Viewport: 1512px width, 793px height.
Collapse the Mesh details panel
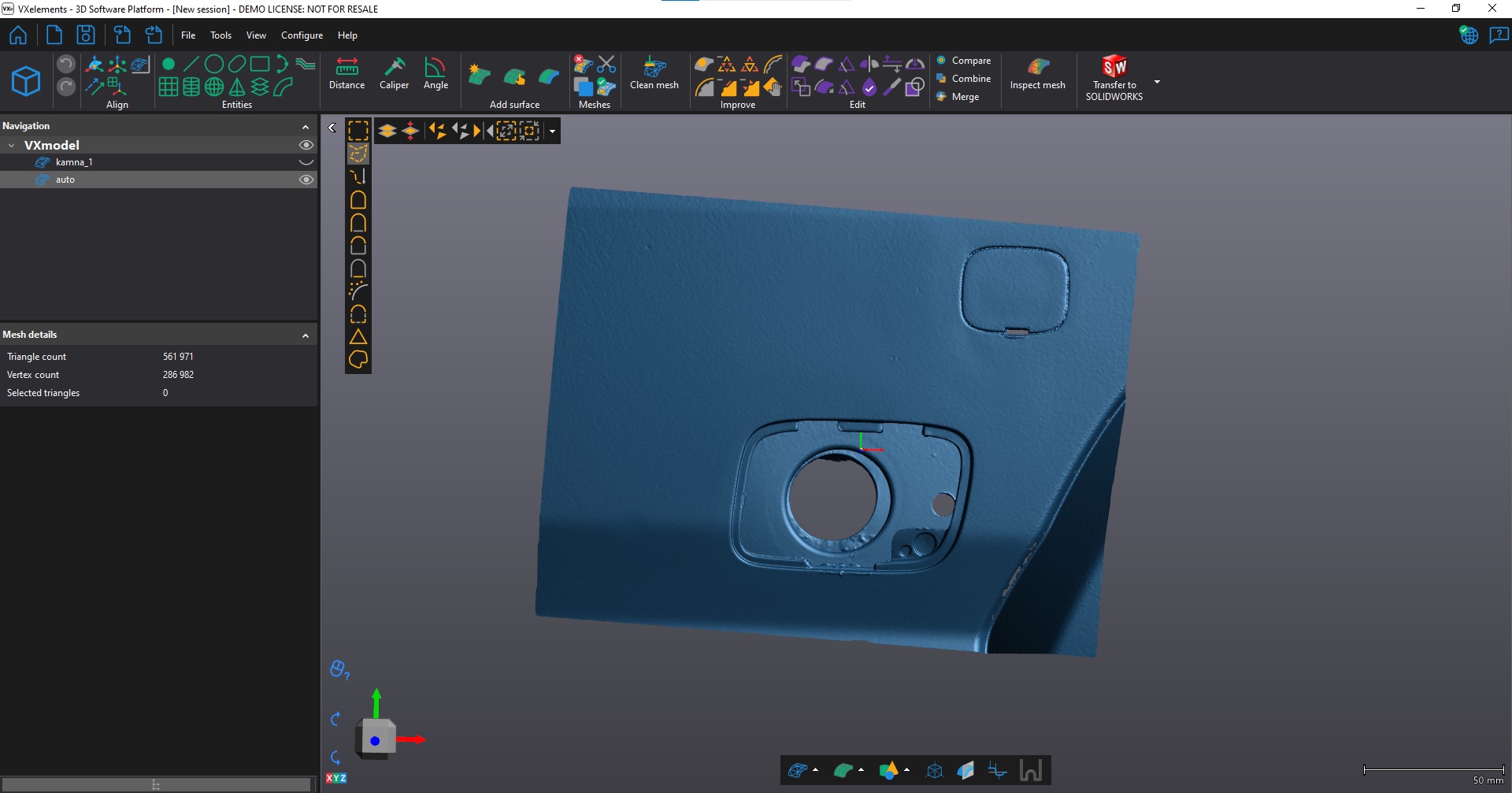tap(306, 335)
